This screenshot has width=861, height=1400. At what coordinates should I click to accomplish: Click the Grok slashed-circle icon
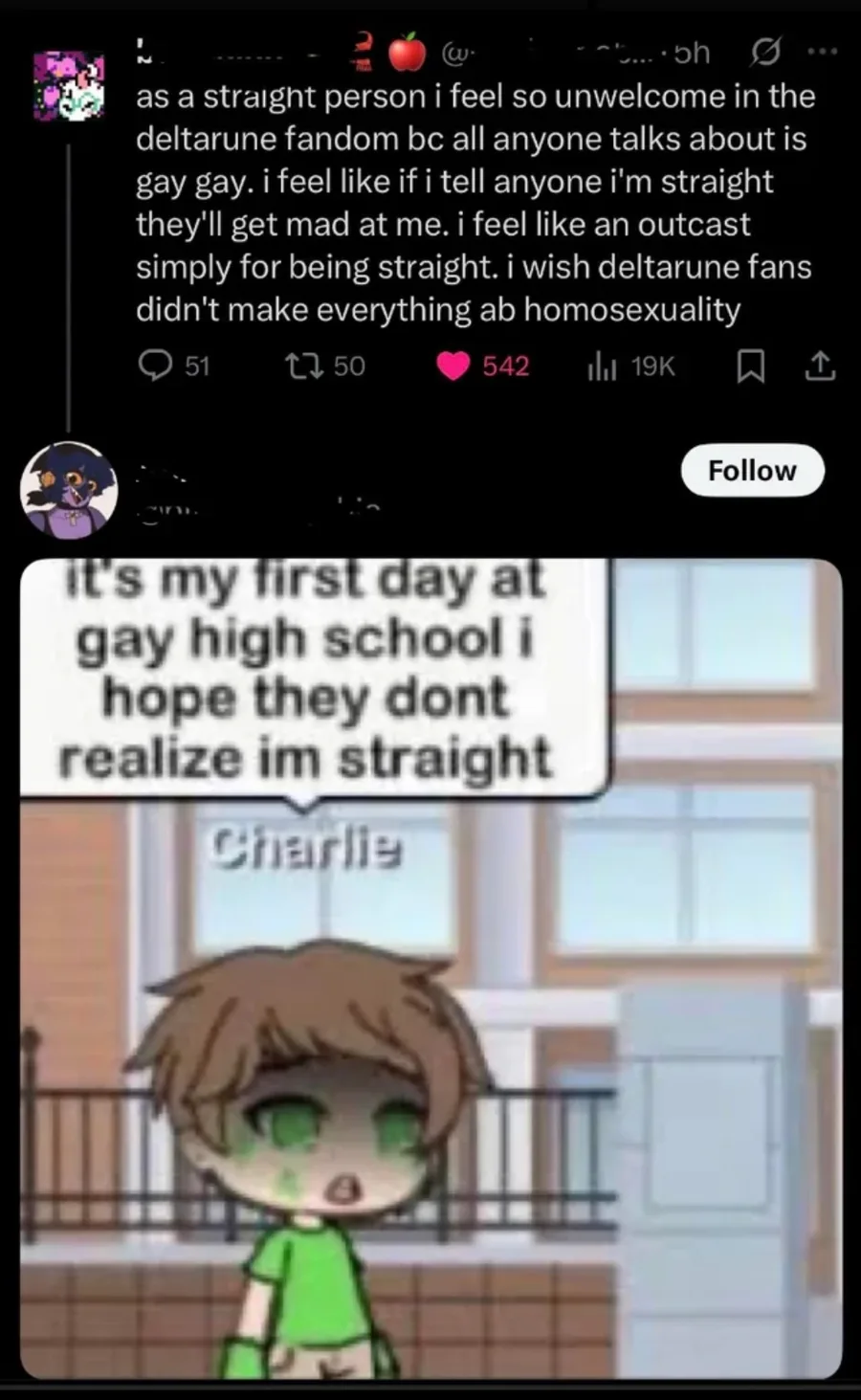coord(766,52)
